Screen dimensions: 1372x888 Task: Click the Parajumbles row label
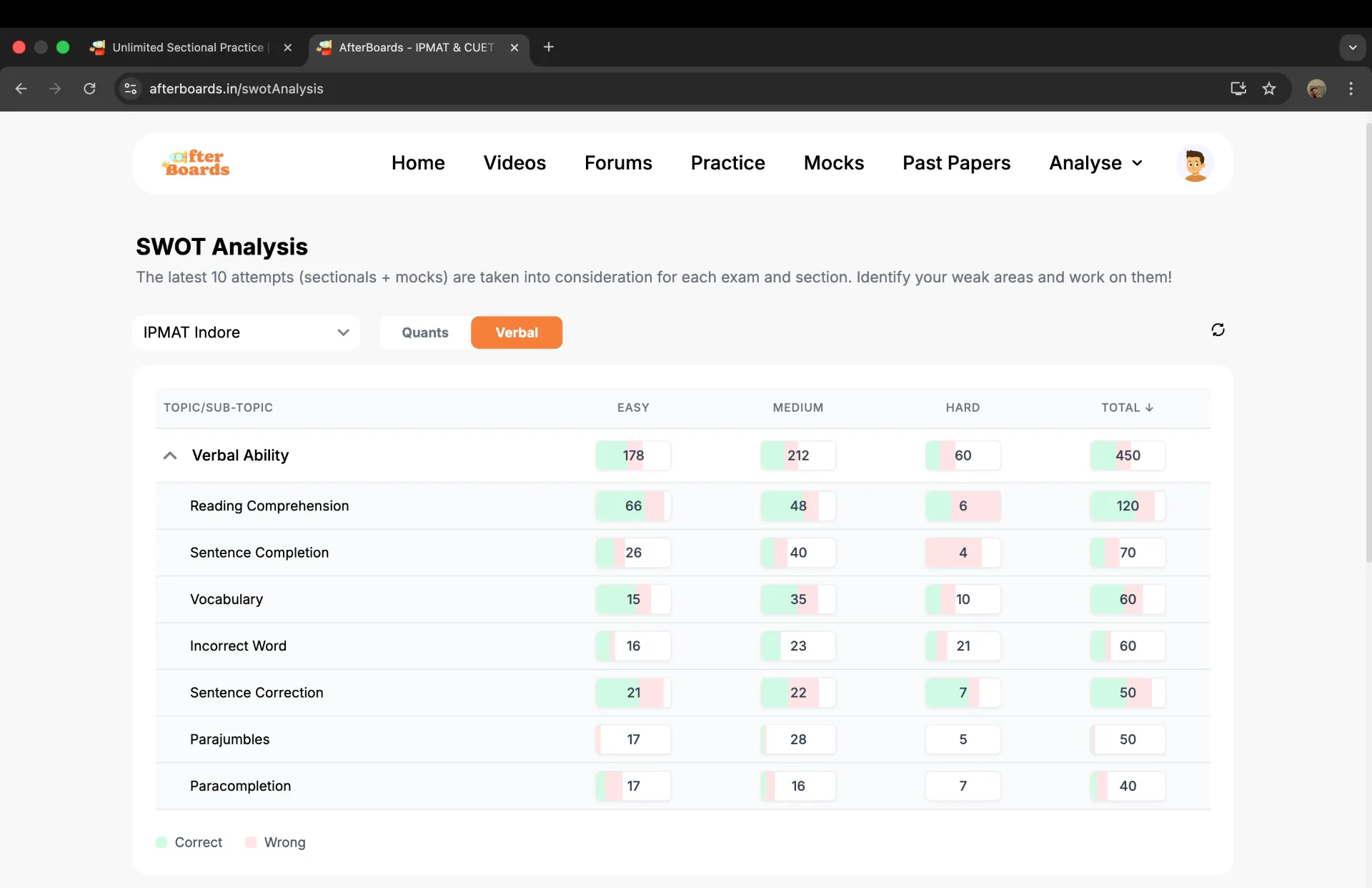[x=229, y=739]
